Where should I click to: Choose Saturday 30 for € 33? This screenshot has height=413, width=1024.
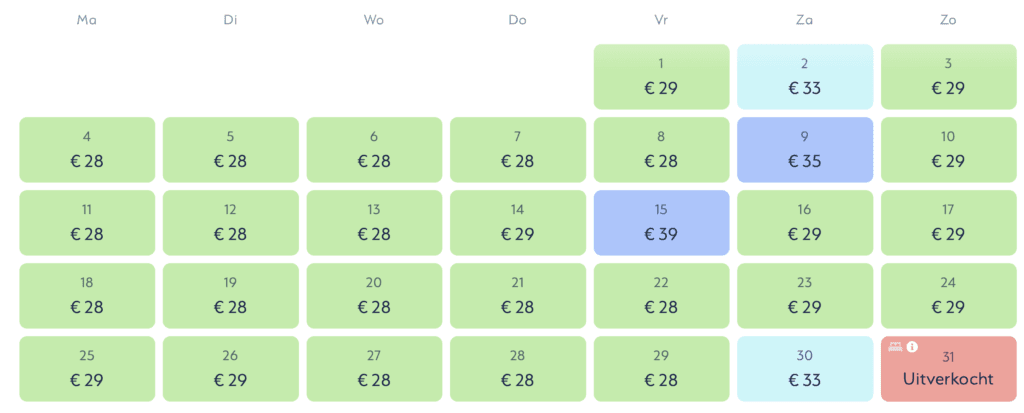[805, 369]
